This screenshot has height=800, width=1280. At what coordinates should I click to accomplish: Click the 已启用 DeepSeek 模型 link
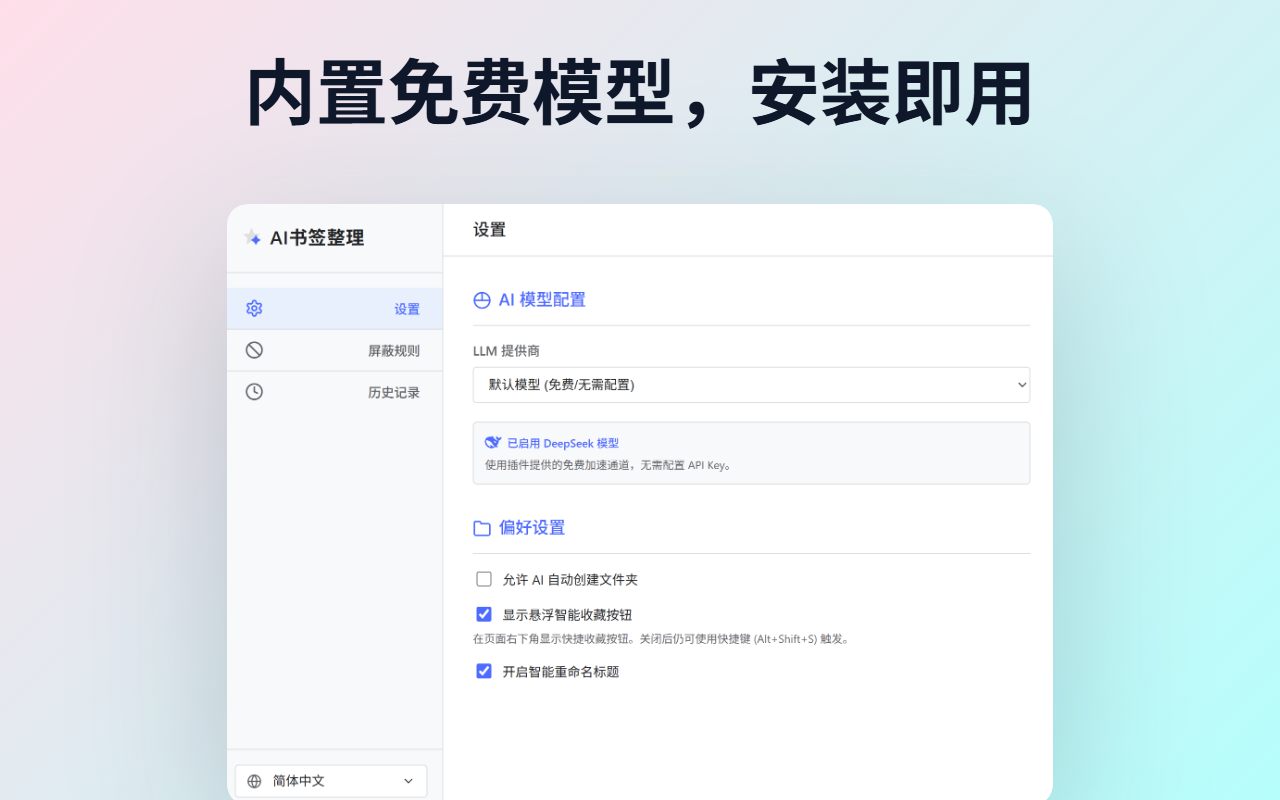[x=563, y=442]
